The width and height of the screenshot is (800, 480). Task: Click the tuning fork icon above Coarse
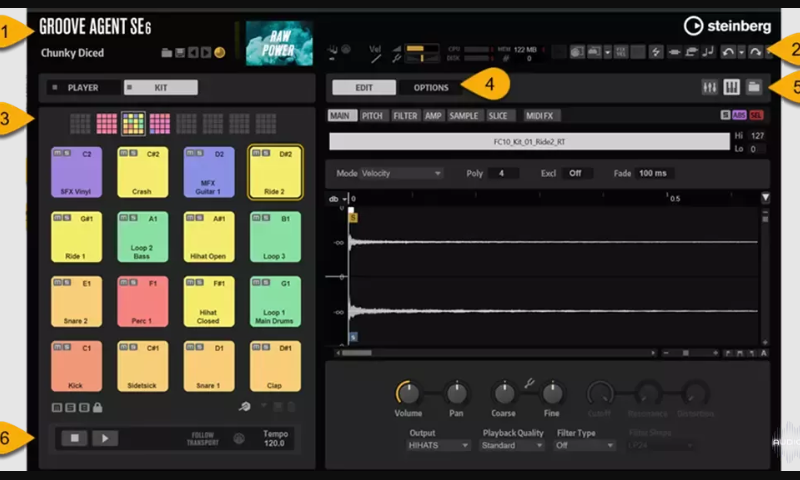click(x=529, y=383)
